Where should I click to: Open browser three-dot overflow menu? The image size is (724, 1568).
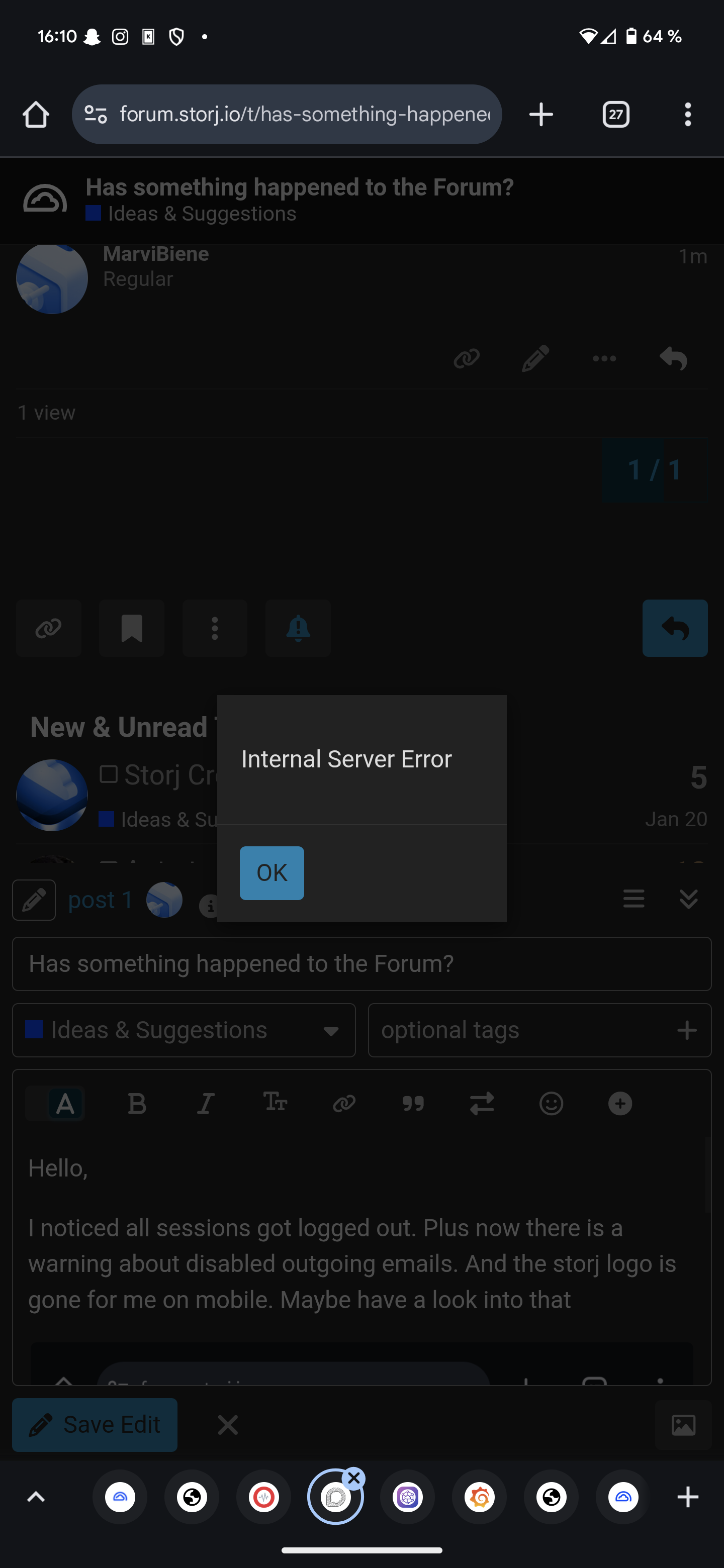[688, 115]
